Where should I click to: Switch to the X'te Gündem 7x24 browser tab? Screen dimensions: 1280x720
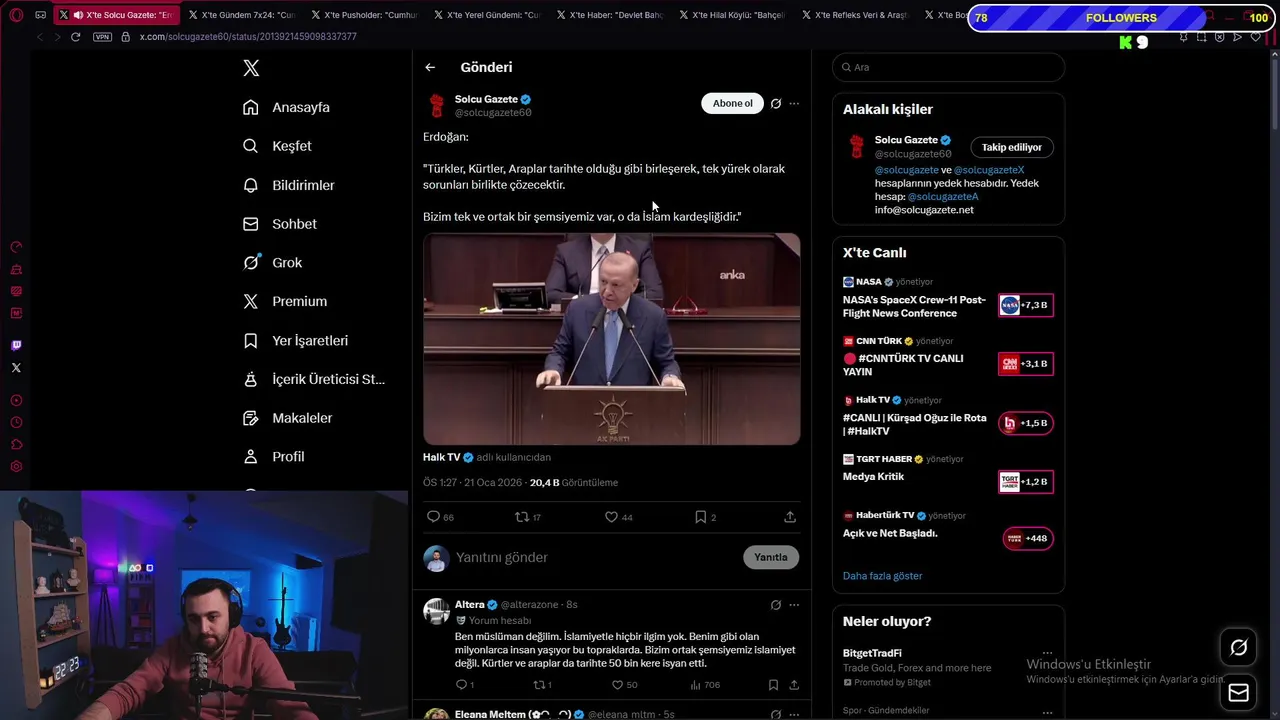coord(240,15)
